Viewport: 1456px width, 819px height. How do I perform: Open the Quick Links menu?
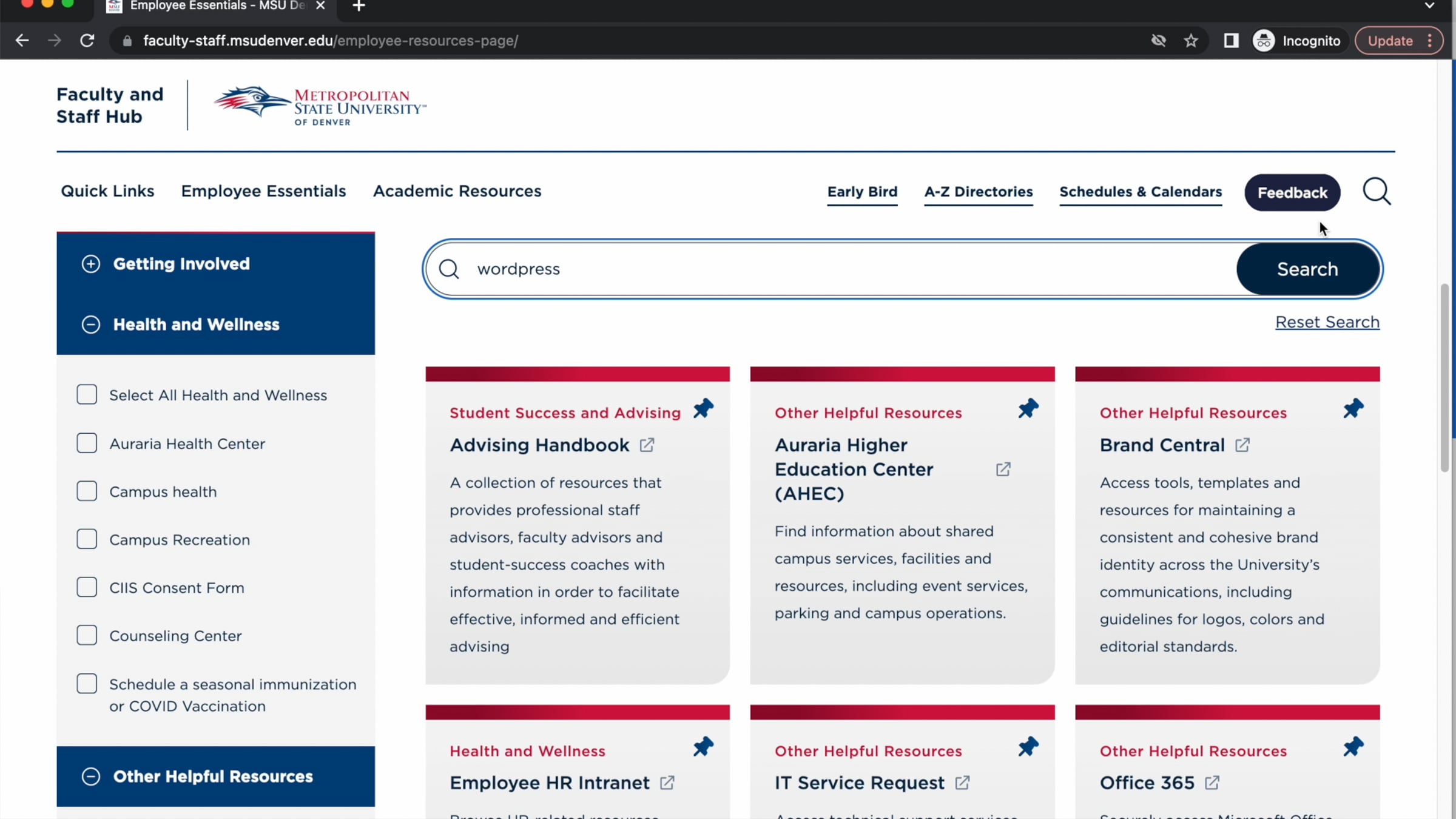click(107, 191)
